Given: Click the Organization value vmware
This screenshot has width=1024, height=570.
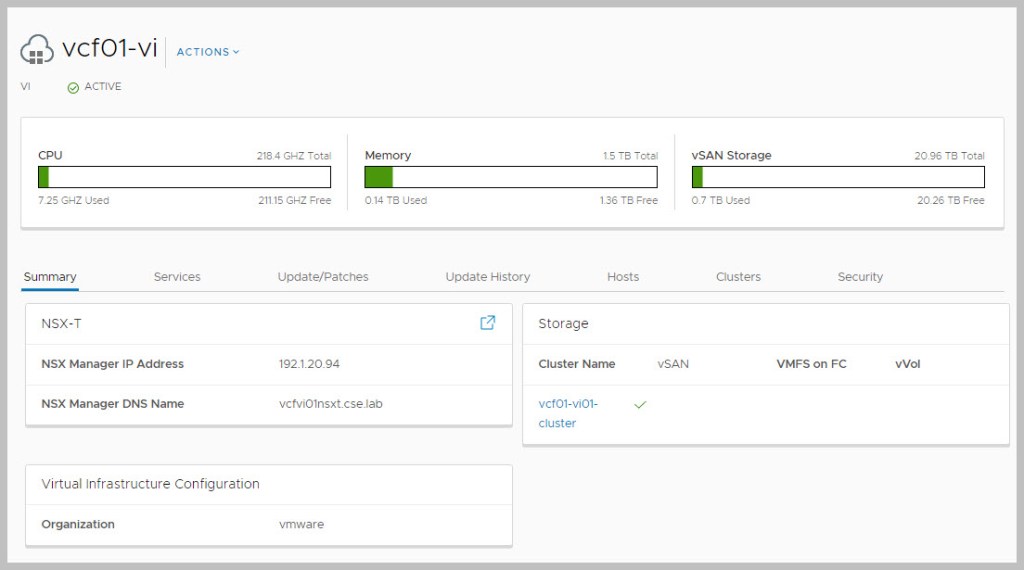Looking at the screenshot, I should (301, 524).
